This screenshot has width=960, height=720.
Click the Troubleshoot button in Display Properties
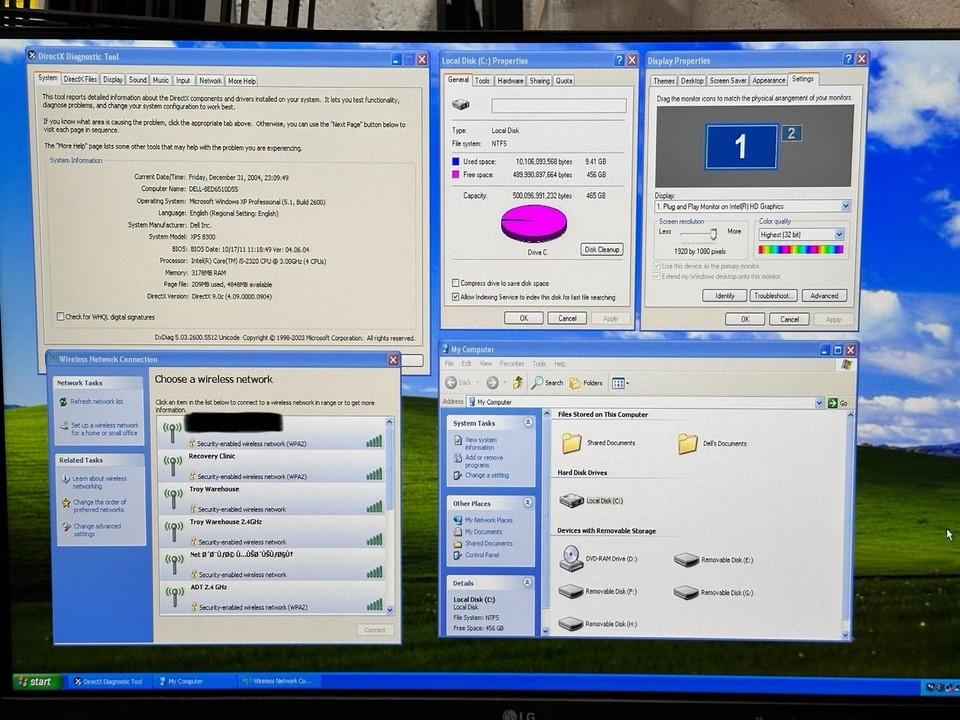pyautogui.click(x=775, y=295)
